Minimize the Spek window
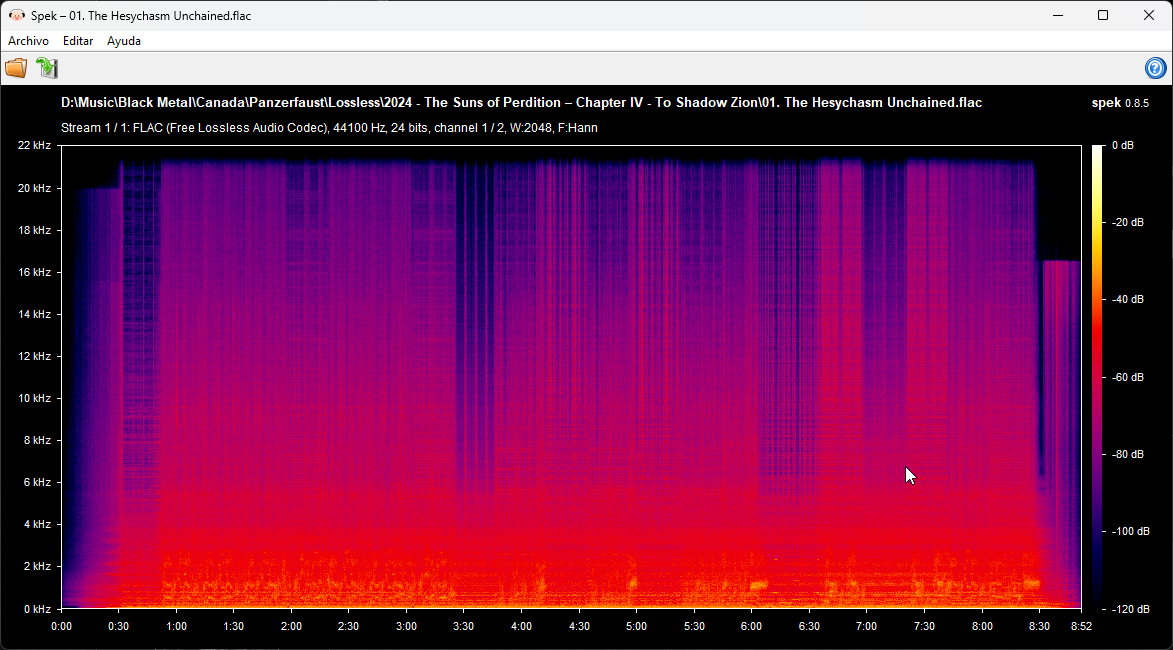Screen dimensions: 1173x650 tap(1058, 16)
